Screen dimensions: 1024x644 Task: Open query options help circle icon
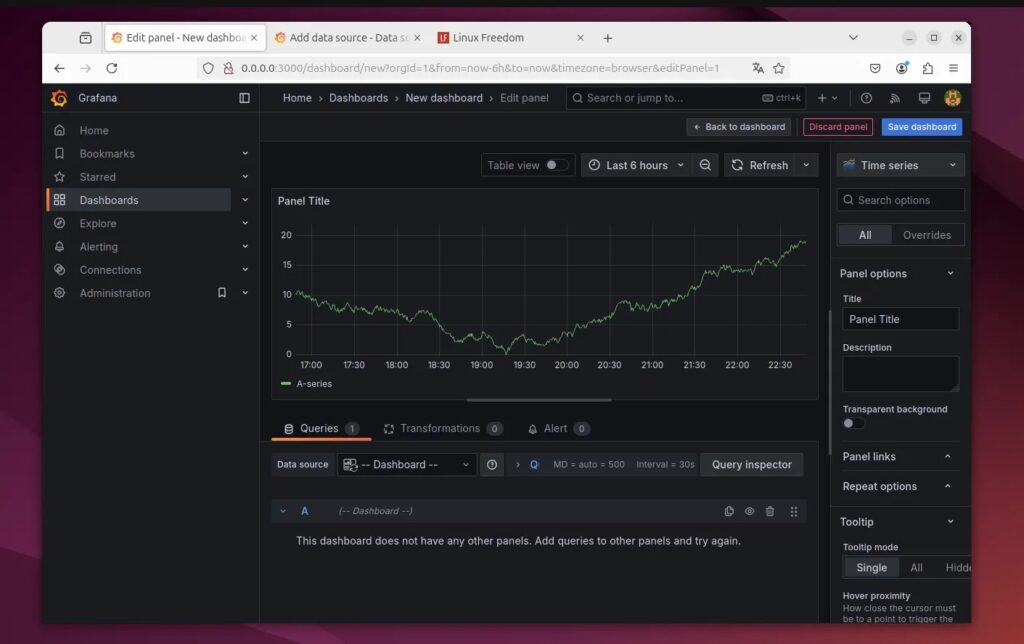(x=492, y=464)
